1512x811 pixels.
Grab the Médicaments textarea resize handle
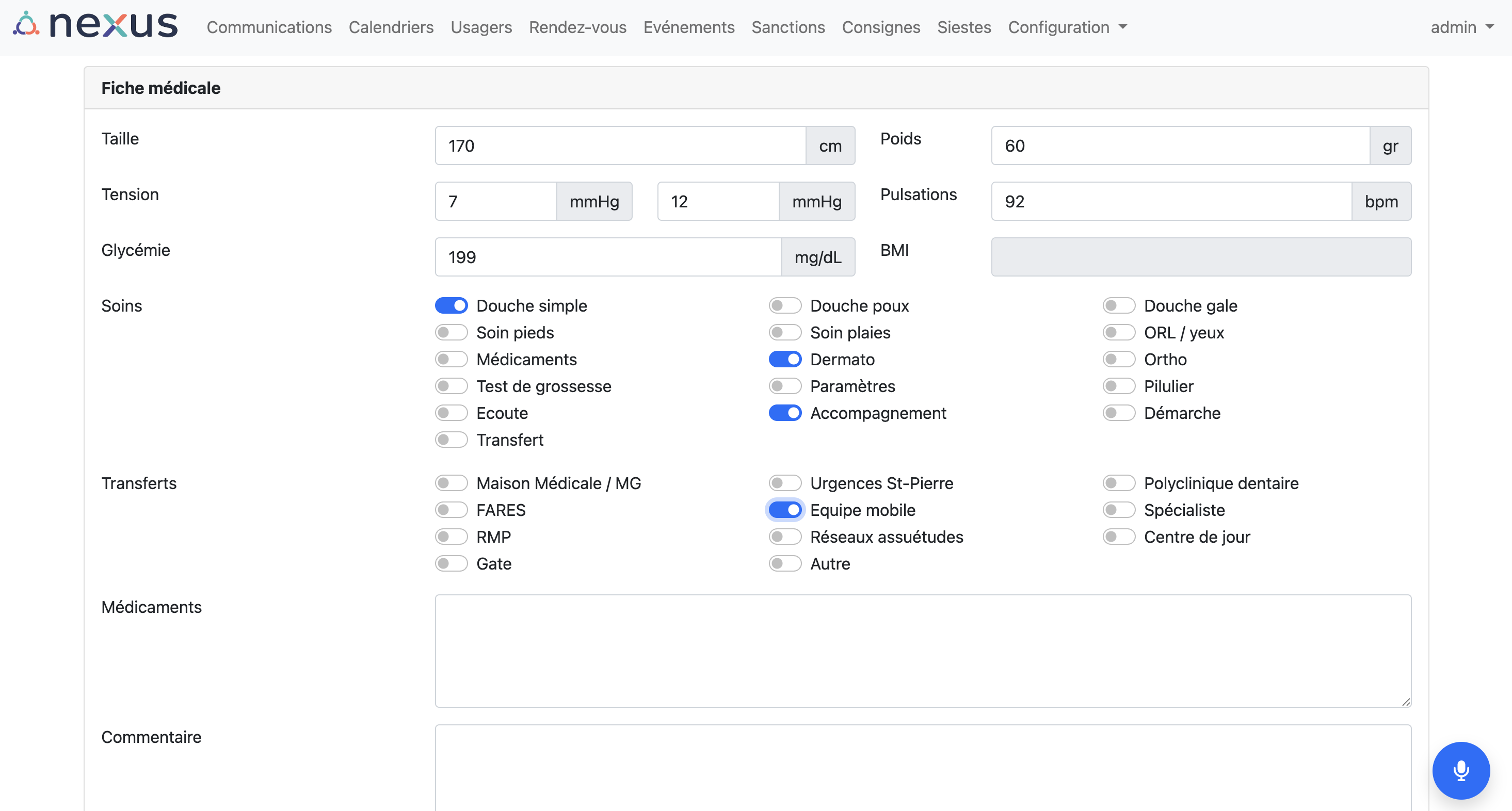point(1405,702)
